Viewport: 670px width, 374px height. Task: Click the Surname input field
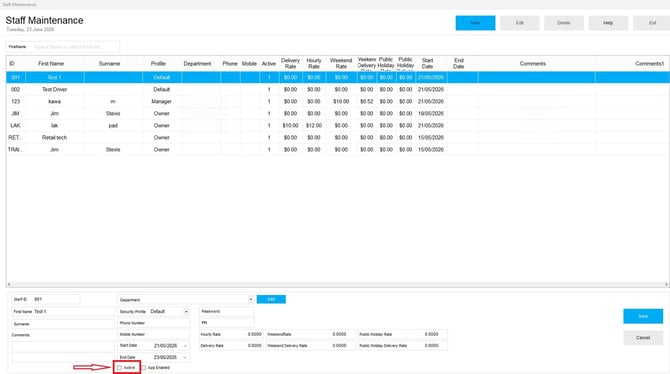pos(63,324)
